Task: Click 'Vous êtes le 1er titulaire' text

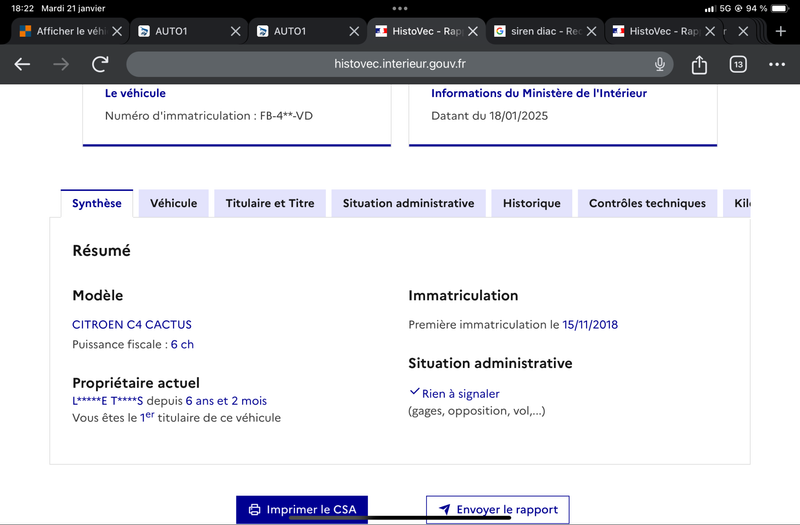Action: click(x=177, y=417)
